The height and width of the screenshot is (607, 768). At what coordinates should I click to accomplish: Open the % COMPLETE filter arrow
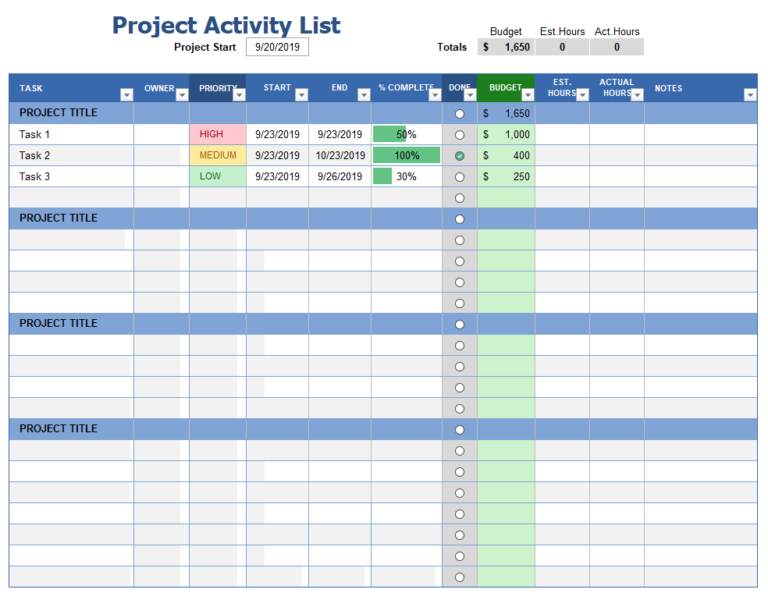(x=435, y=95)
